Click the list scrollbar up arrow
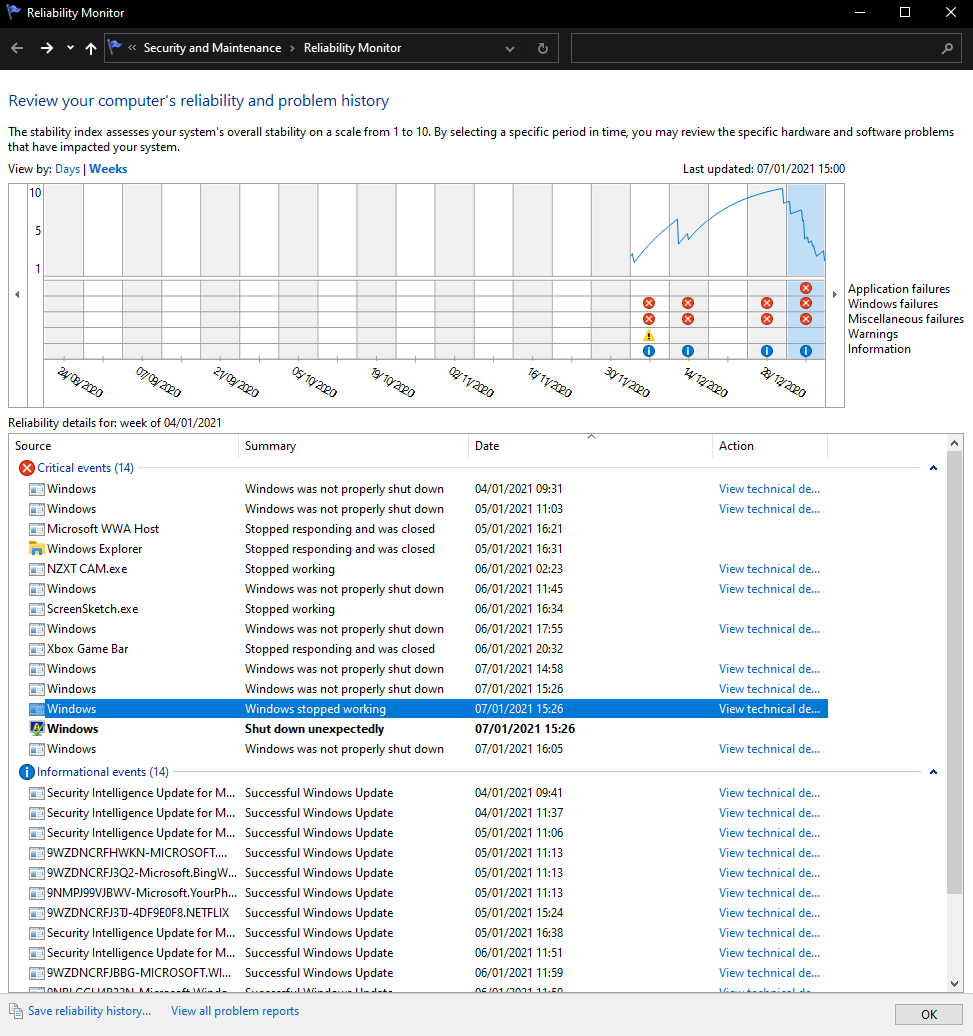The width and height of the screenshot is (973, 1036). tap(954, 443)
